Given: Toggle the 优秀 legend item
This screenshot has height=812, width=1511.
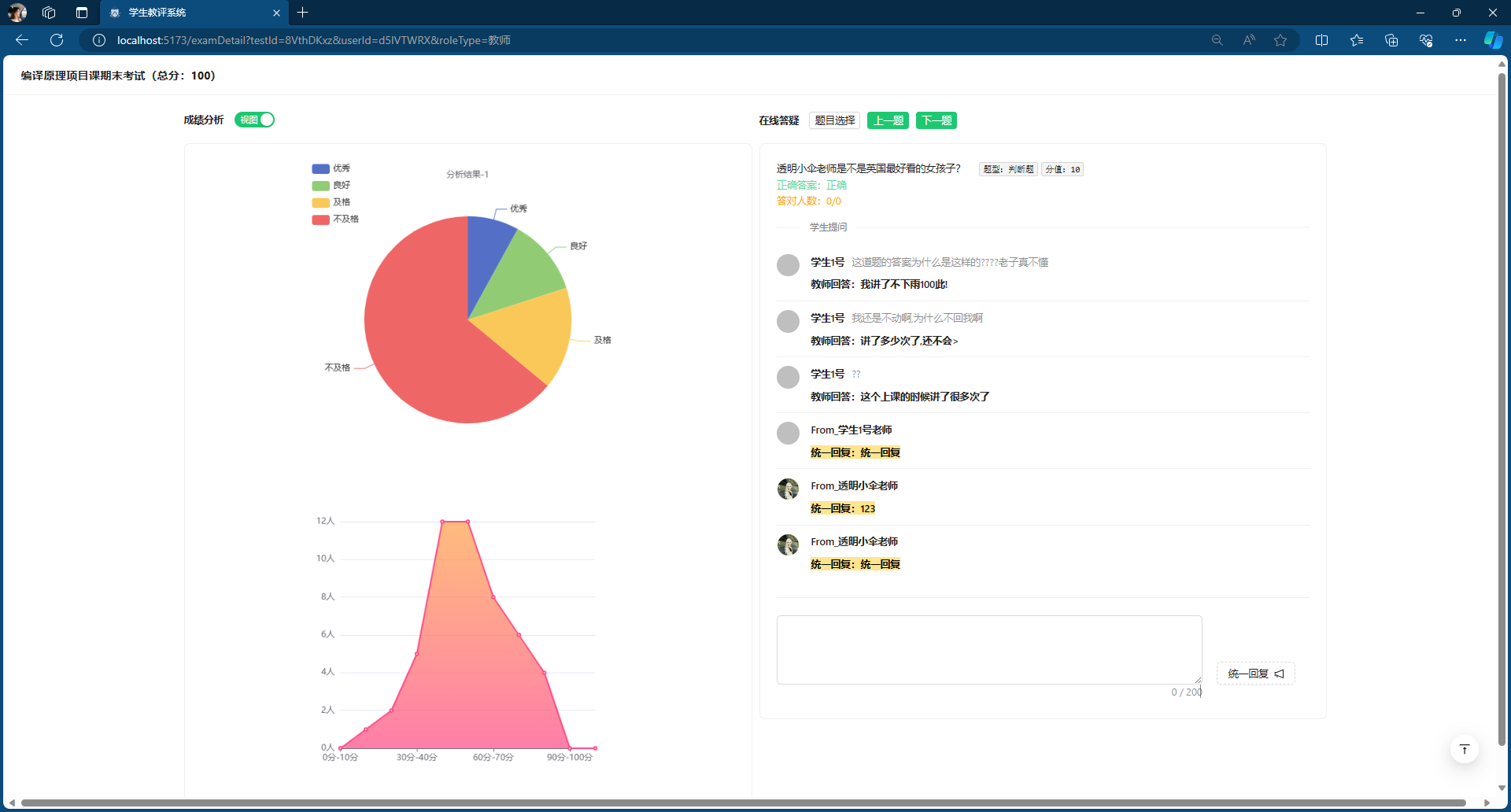Looking at the screenshot, I should point(331,168).
